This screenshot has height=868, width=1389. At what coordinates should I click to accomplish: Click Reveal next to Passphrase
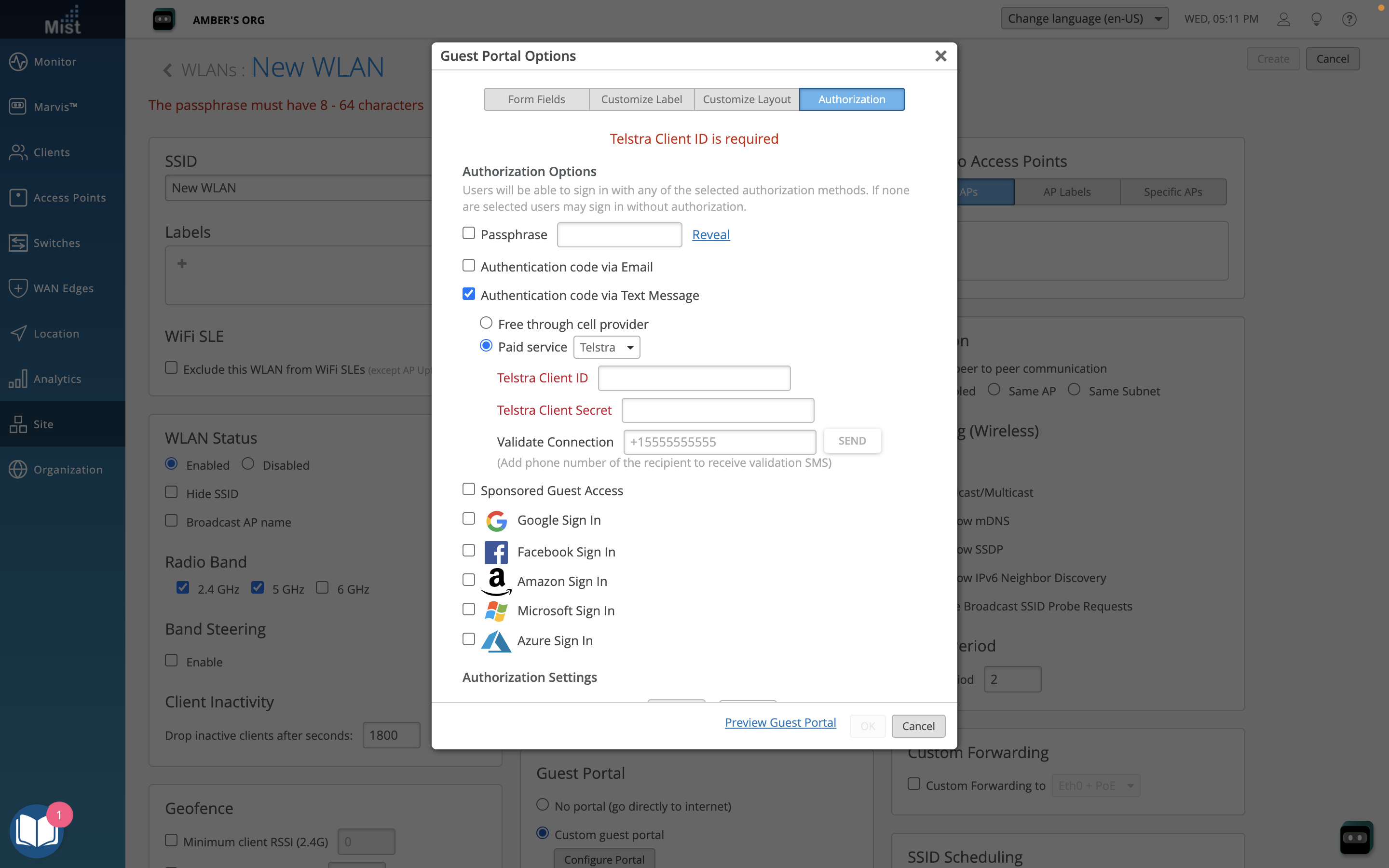tap(710, 235)
